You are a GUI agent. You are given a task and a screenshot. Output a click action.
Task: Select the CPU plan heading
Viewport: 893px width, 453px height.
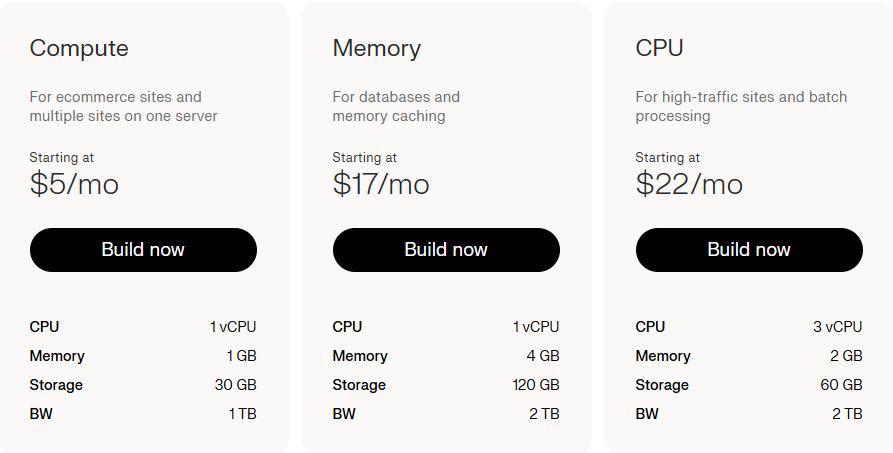tap(659, 48)
